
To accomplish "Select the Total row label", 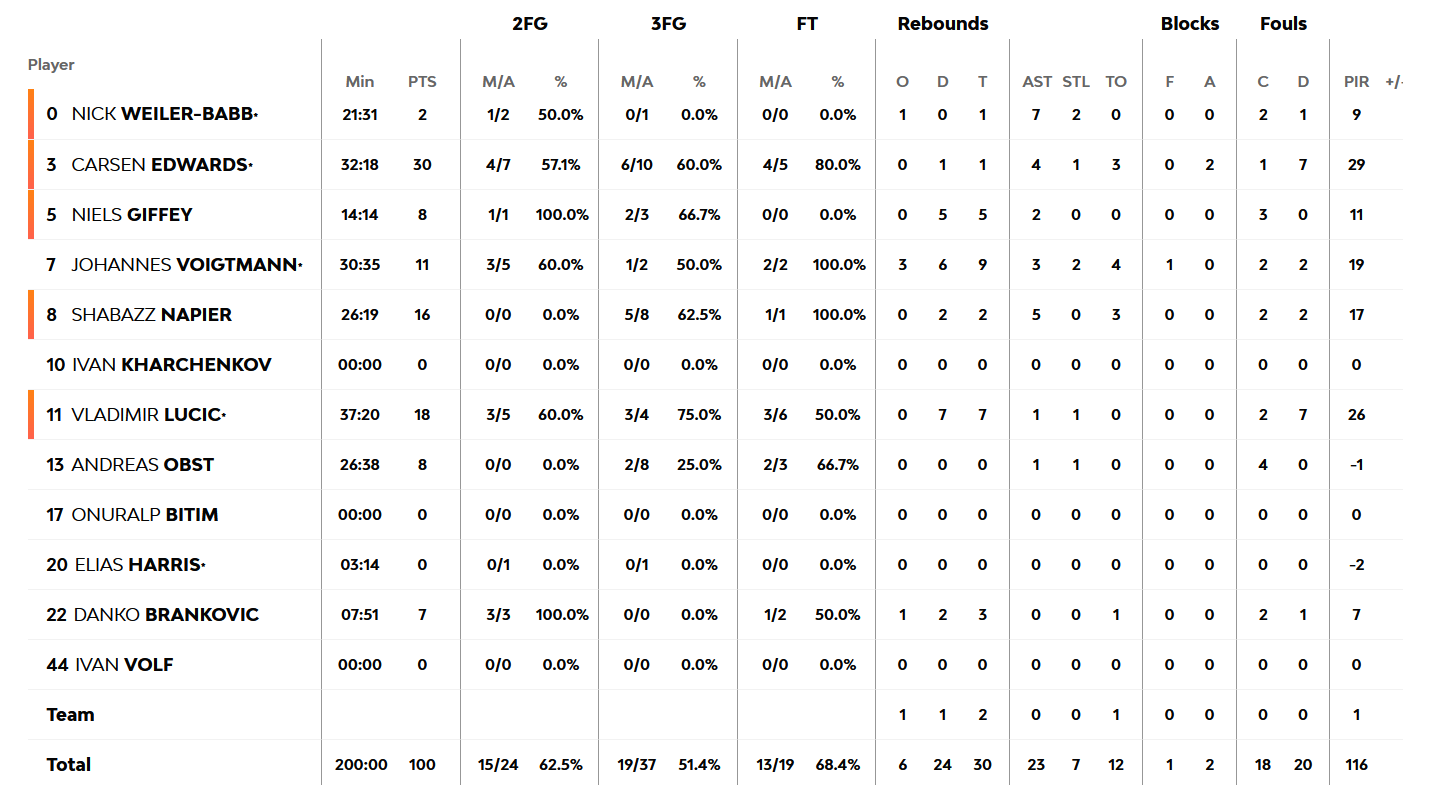I will click(x=69, y=765).
